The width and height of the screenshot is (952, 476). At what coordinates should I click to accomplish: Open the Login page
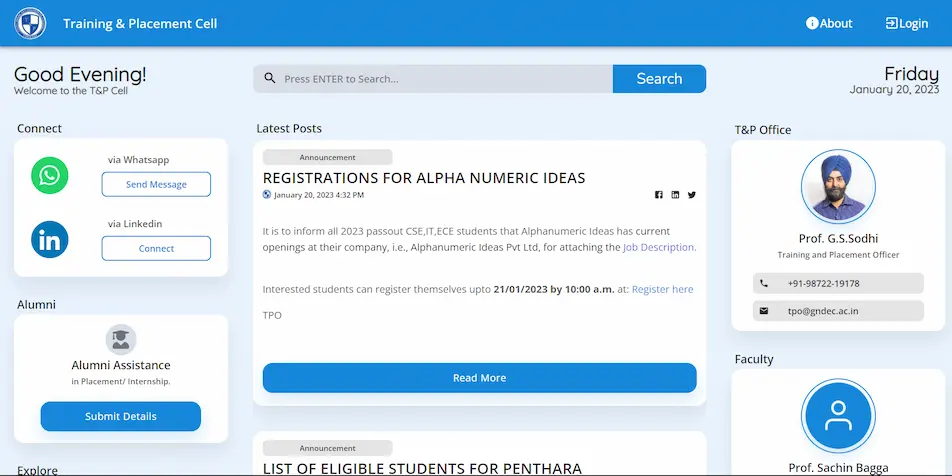906,23
